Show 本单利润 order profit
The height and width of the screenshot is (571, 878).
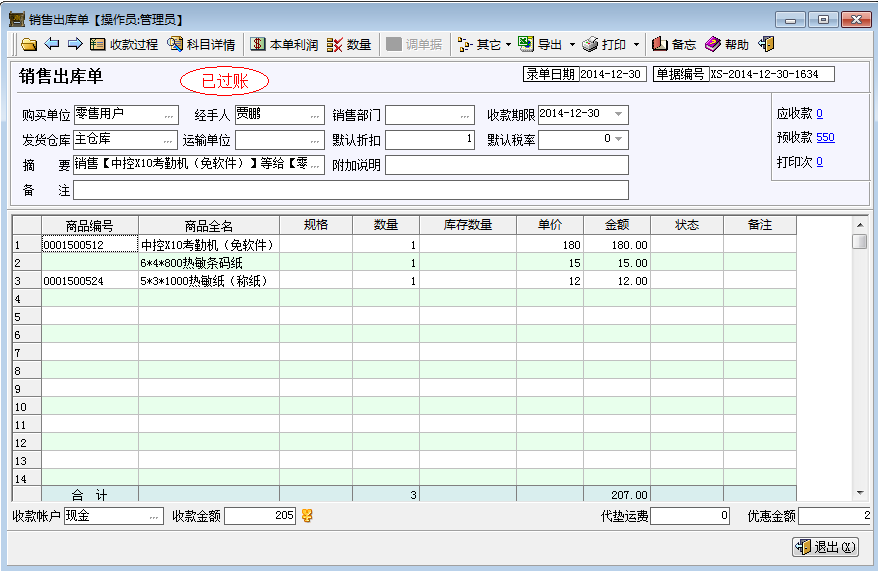tap(284, 44)
